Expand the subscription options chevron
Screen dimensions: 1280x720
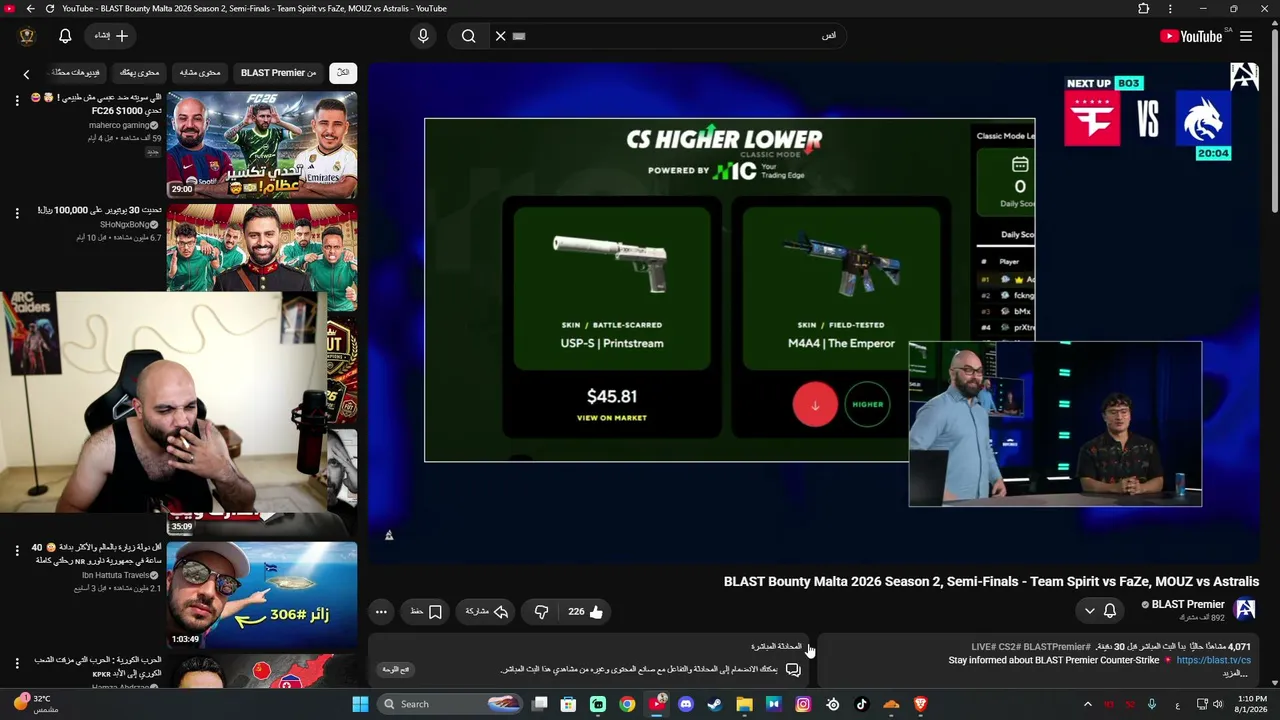tap(1090, 611)
